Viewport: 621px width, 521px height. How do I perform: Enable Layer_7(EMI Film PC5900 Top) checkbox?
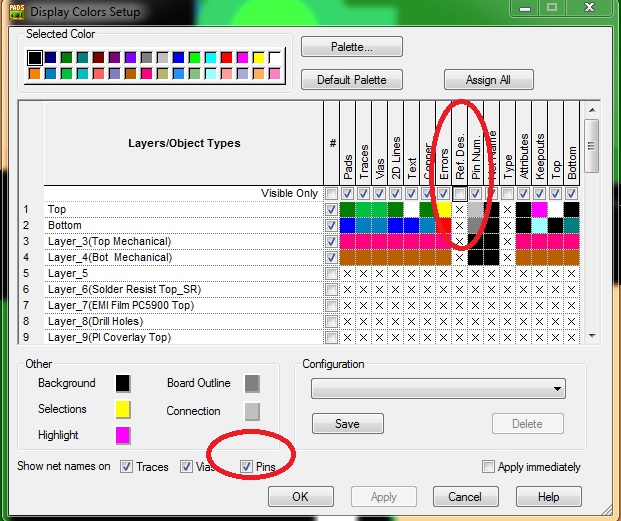(x=331, y=305)
